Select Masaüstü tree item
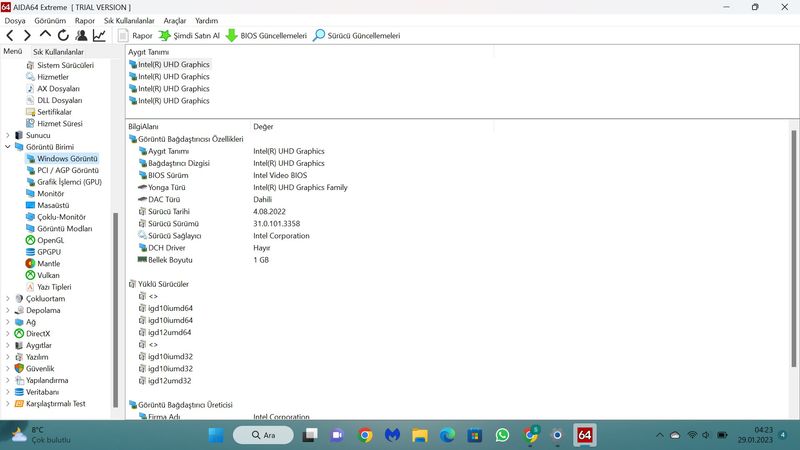Screen dimensions: 800x450 [x=47, y=205]
